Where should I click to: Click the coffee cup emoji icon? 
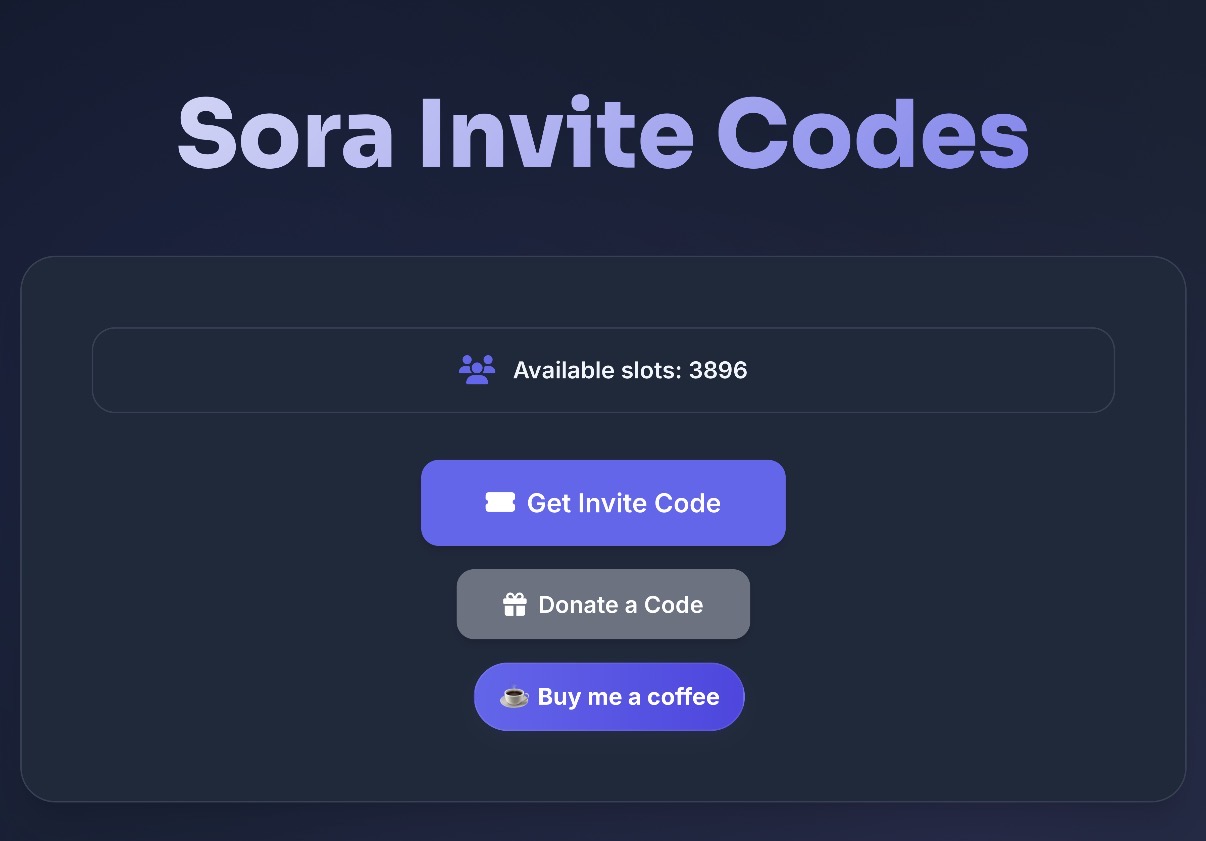(x=514, y=697)
